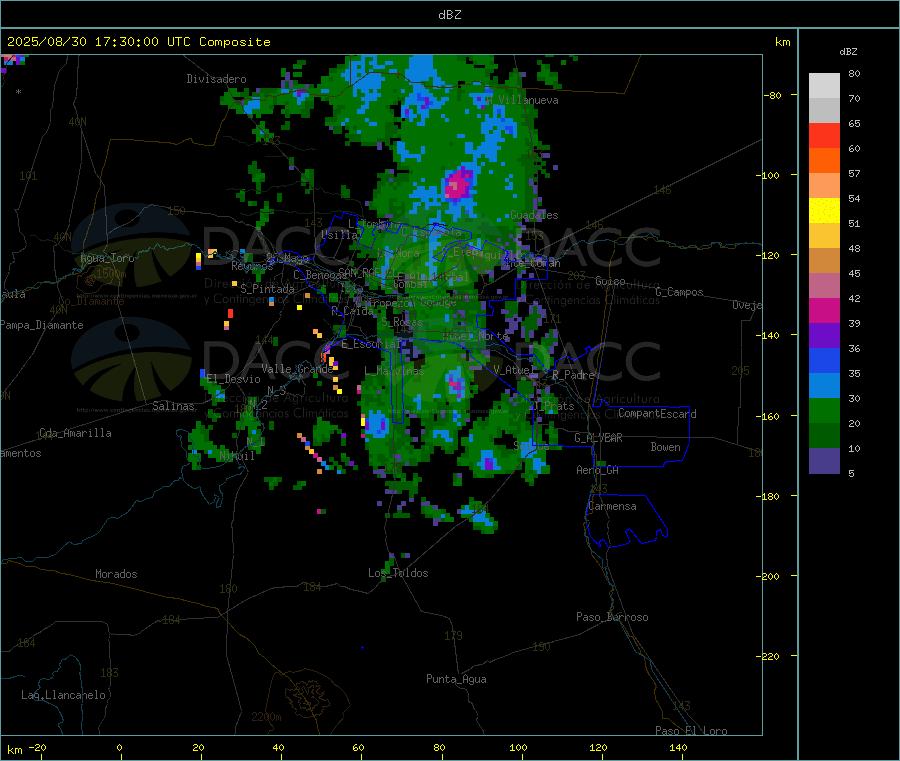
Task: Click the Salinas map label
Action: point(173,406)
